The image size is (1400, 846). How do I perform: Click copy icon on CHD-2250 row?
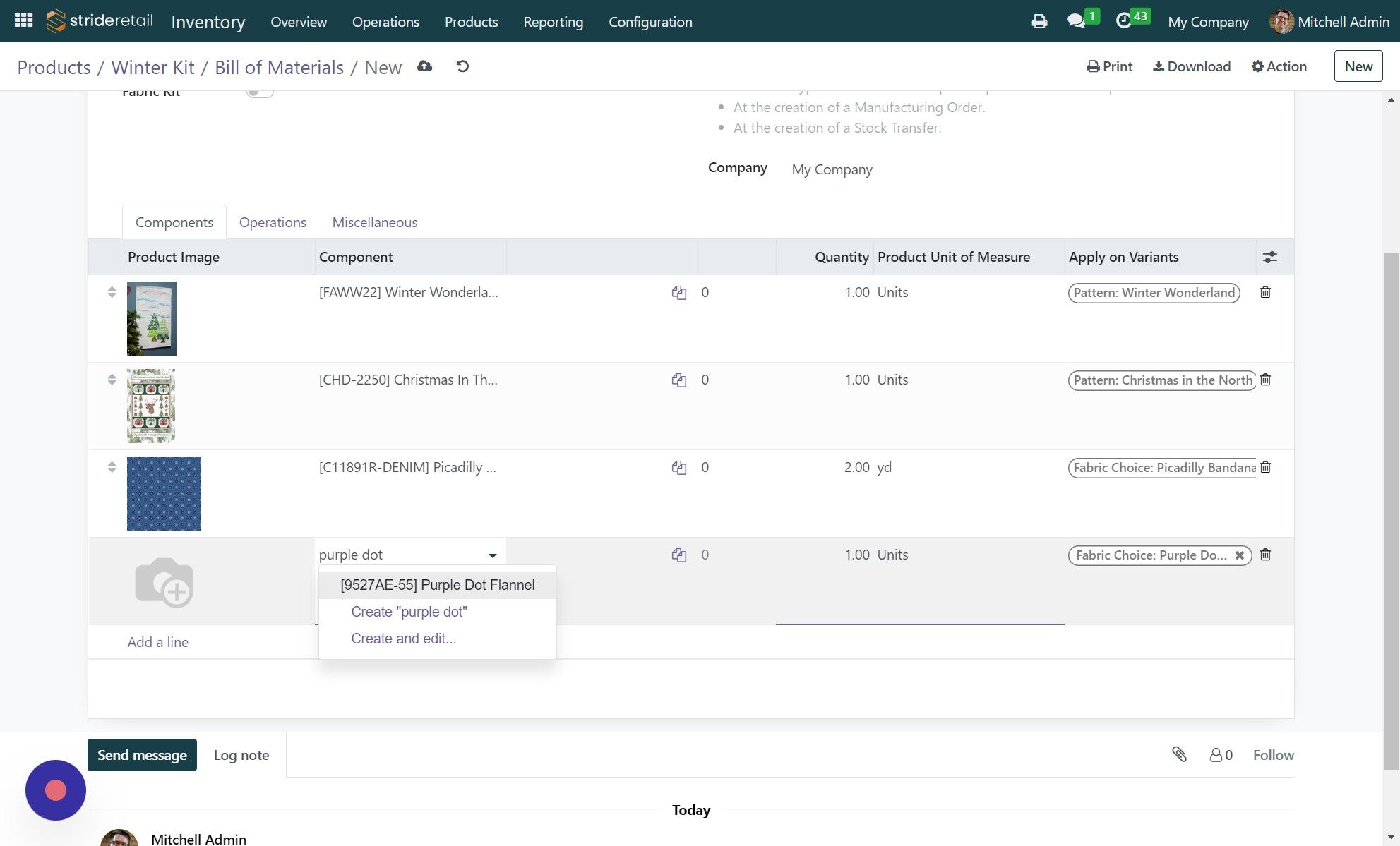(679, 380)
